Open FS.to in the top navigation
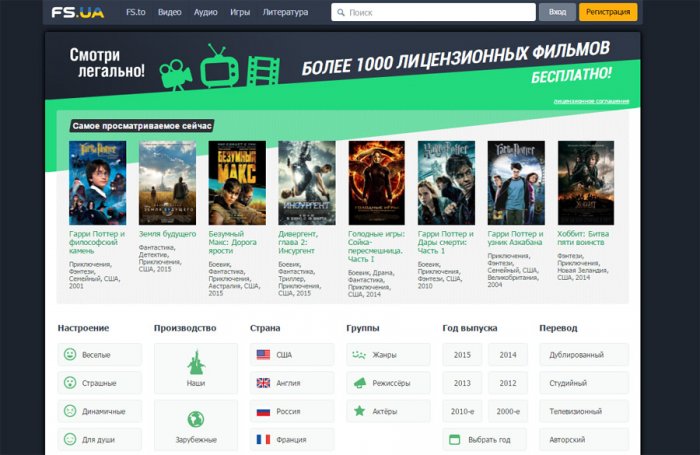This screenshot has height=455, width=700. point(136,13)
